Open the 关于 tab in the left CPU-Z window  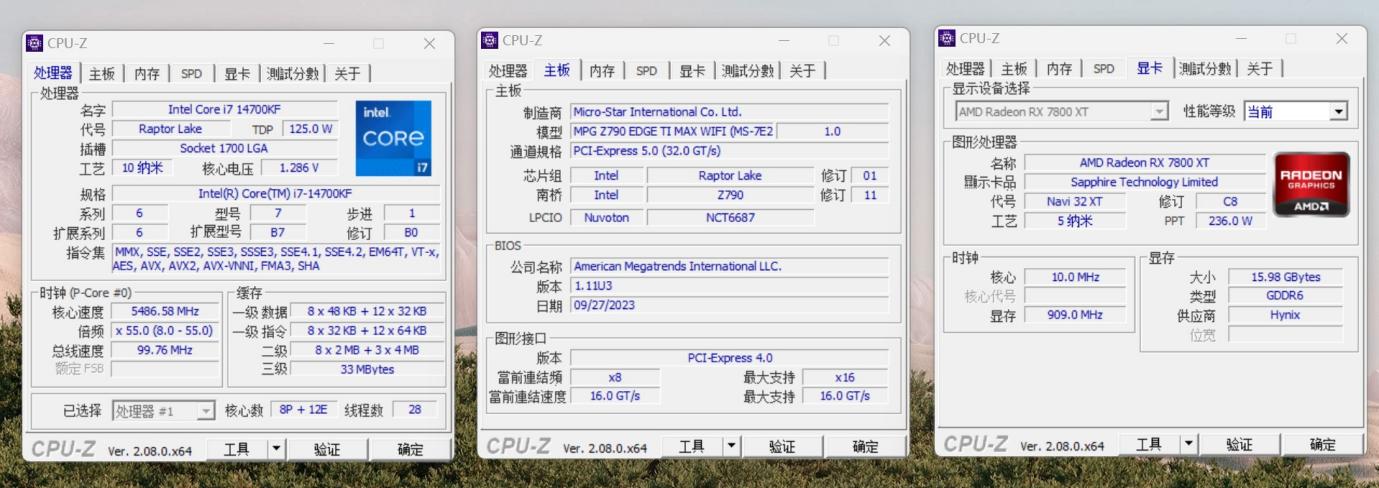(x=348, y=73)
